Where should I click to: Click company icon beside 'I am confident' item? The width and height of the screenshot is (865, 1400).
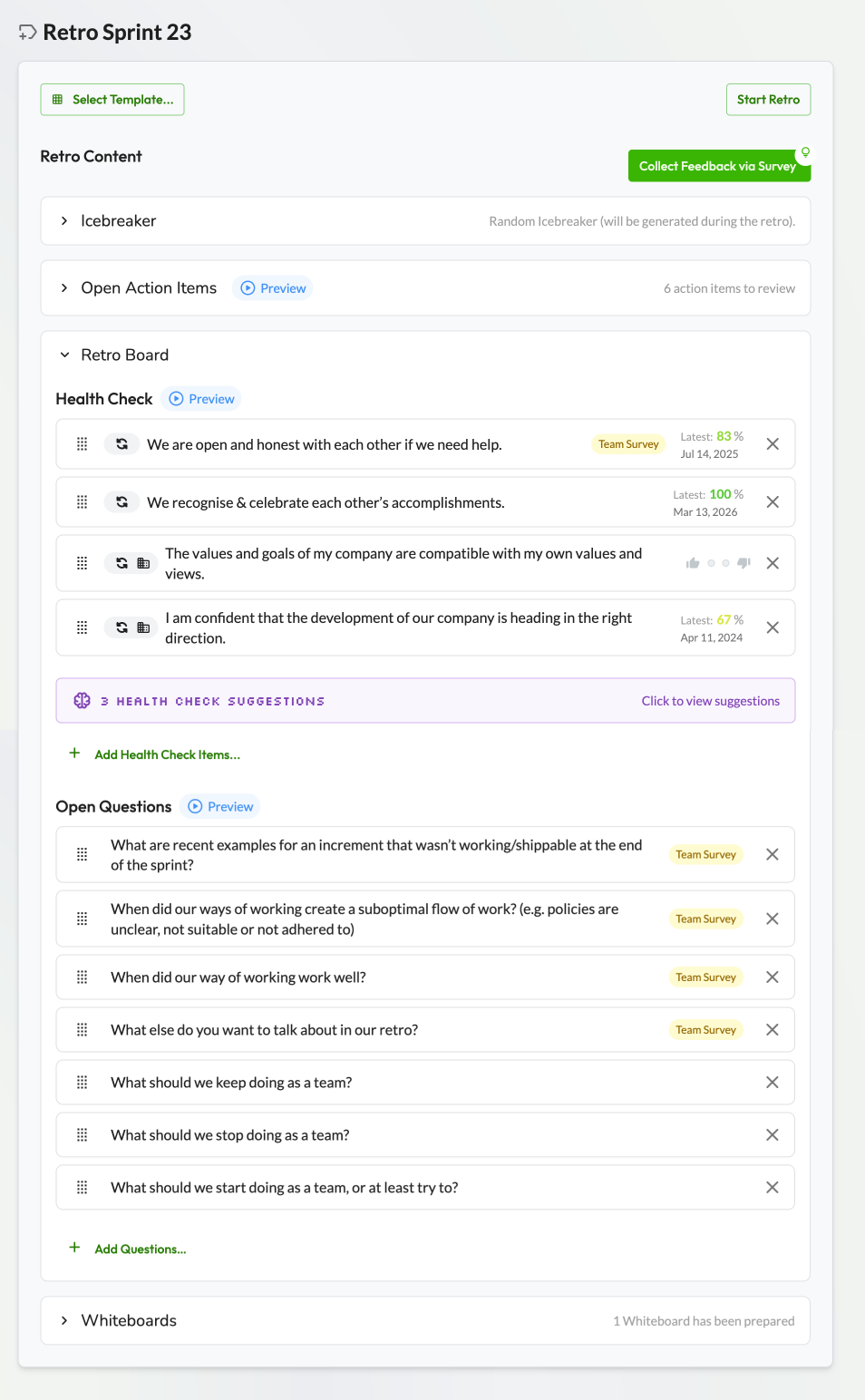pos(143,627)
